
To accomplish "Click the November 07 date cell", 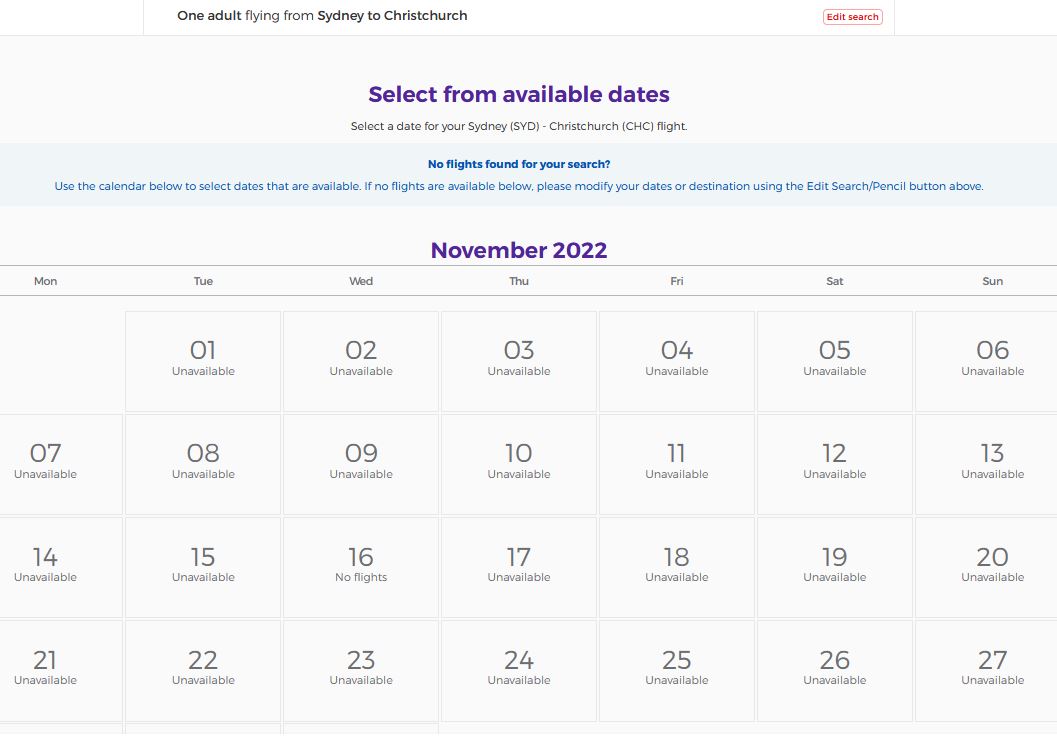I will pos(46,463).
